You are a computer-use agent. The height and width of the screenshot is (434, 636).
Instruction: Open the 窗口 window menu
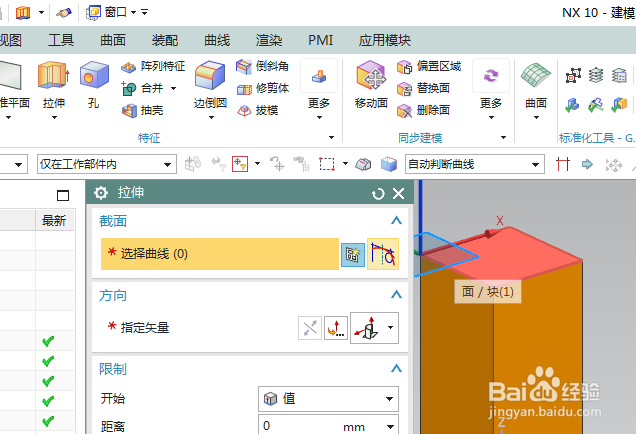point(112,12)
